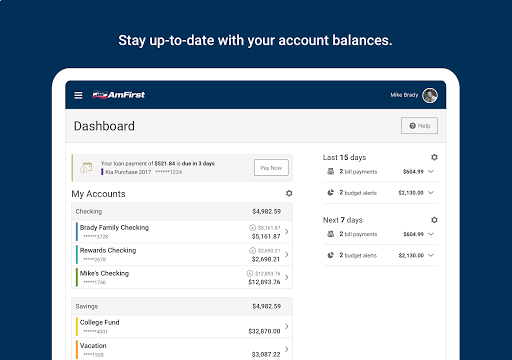
Task: Click budget alerts pie icon under Next 7 days
Action: [331, 255]
